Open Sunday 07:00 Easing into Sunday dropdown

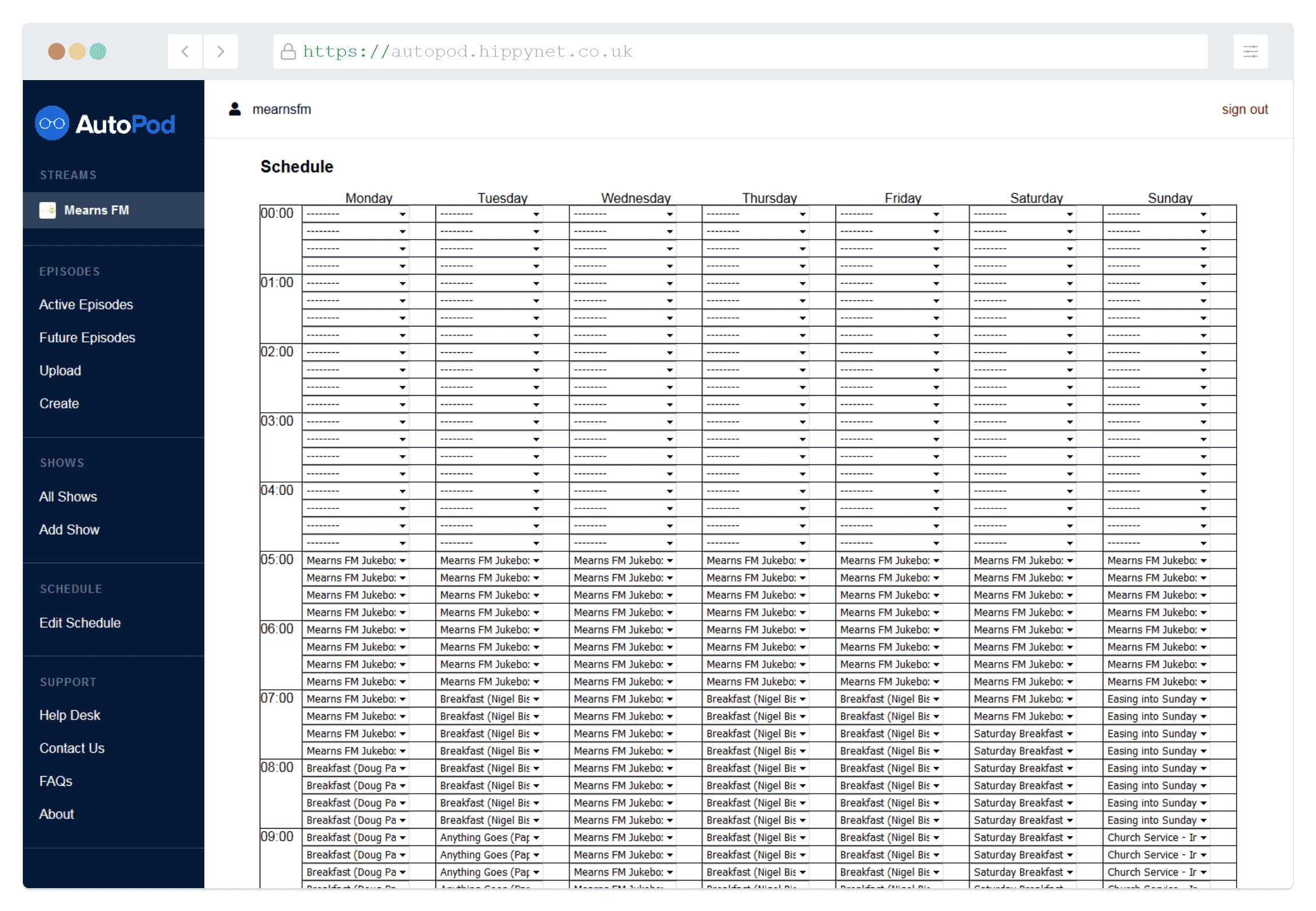point(1157,699)
